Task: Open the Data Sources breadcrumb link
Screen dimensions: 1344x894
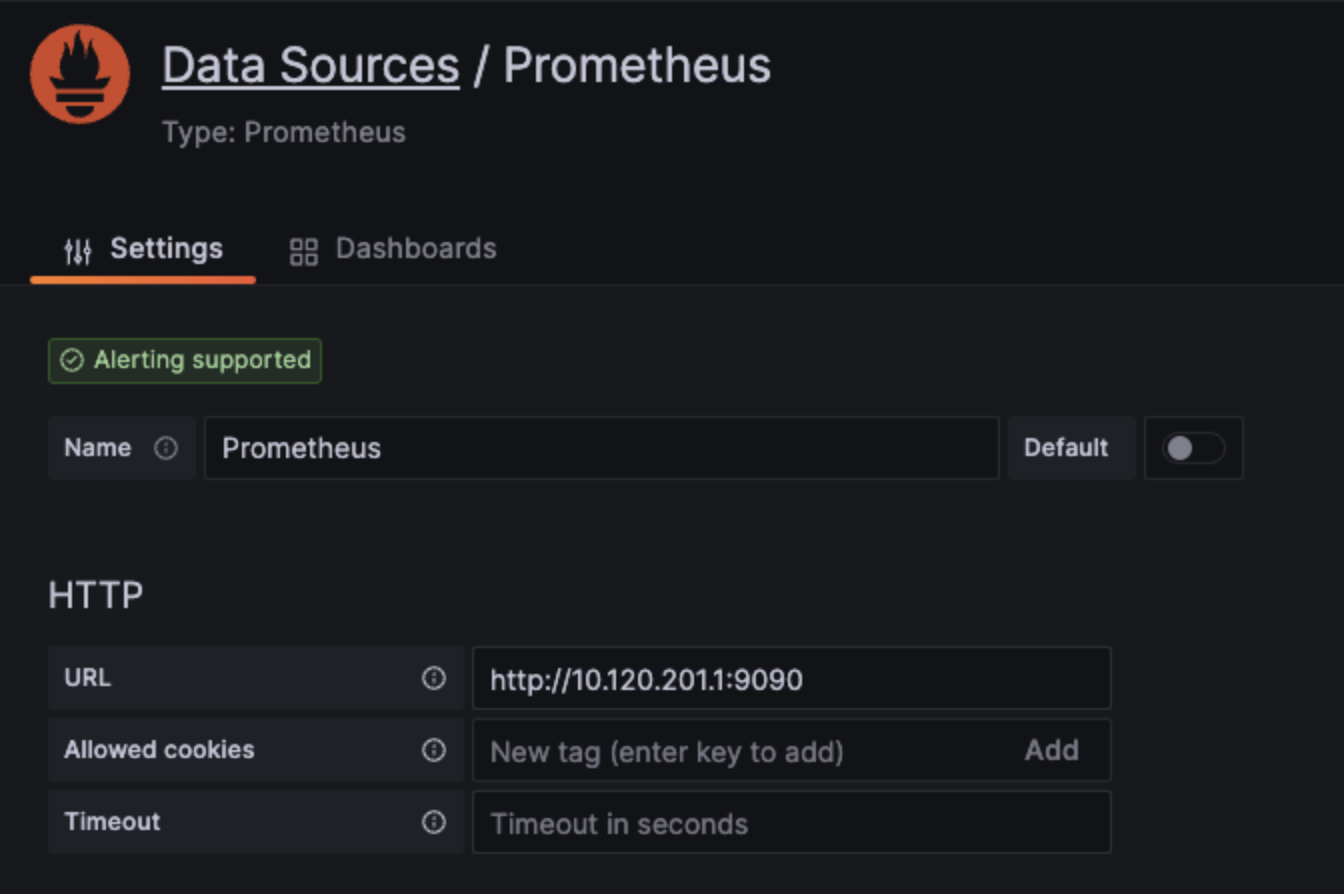Action: (310, 64)
